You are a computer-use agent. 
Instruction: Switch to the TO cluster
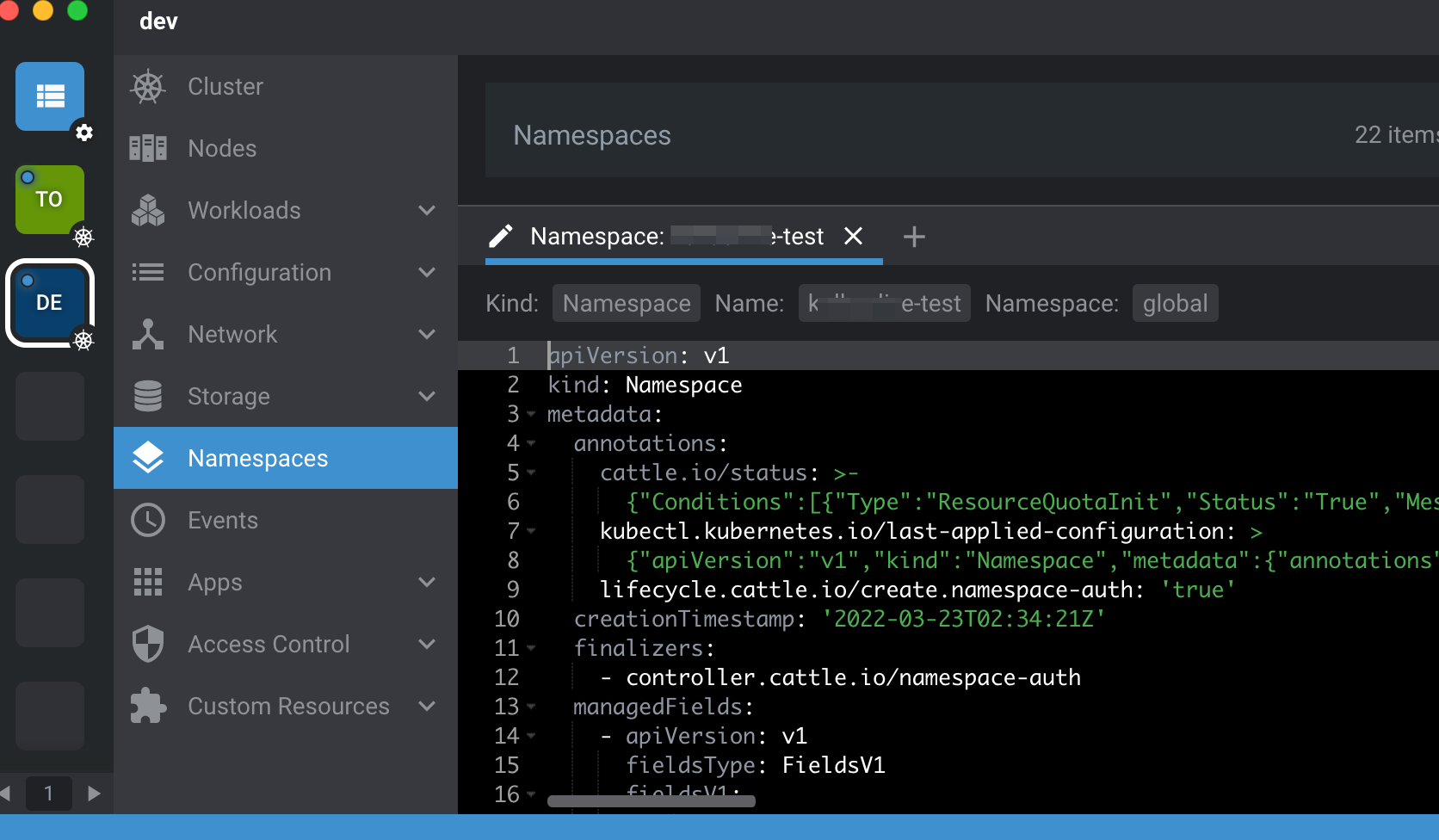click(50, 200)
